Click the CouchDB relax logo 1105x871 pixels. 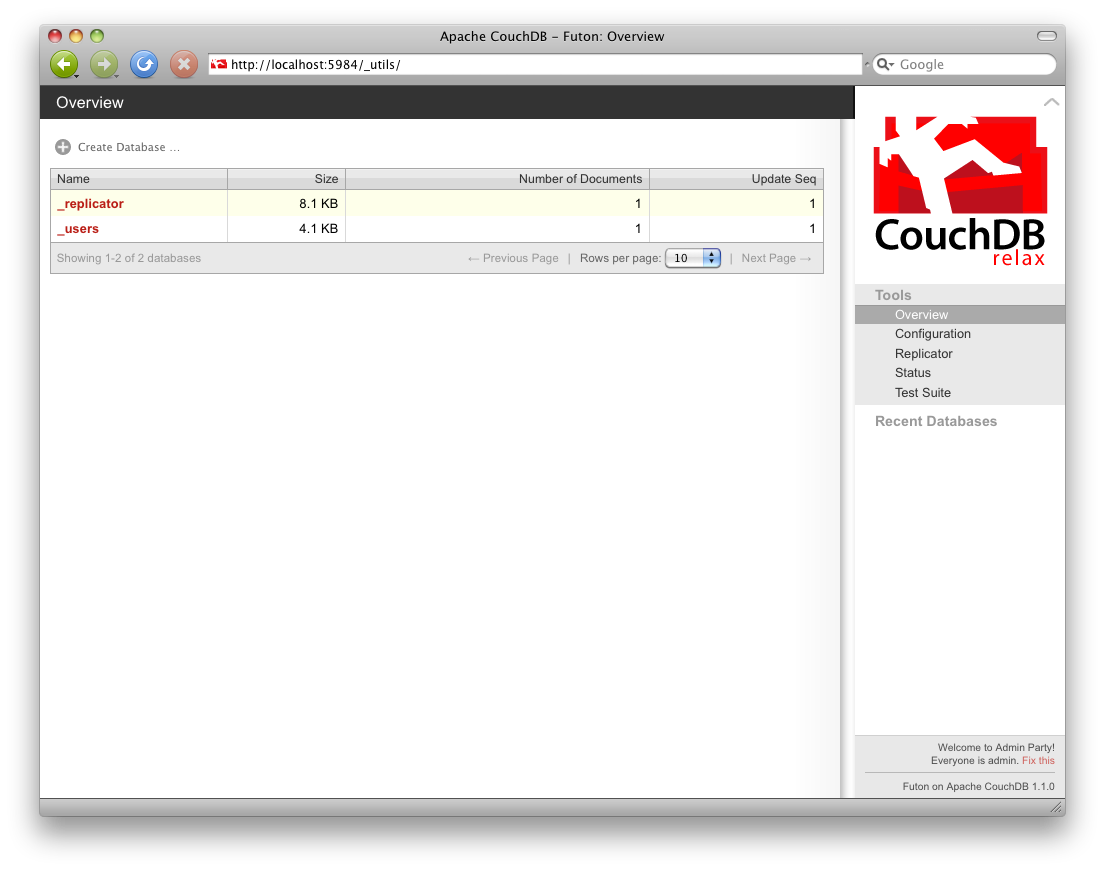tap(959, 192)
